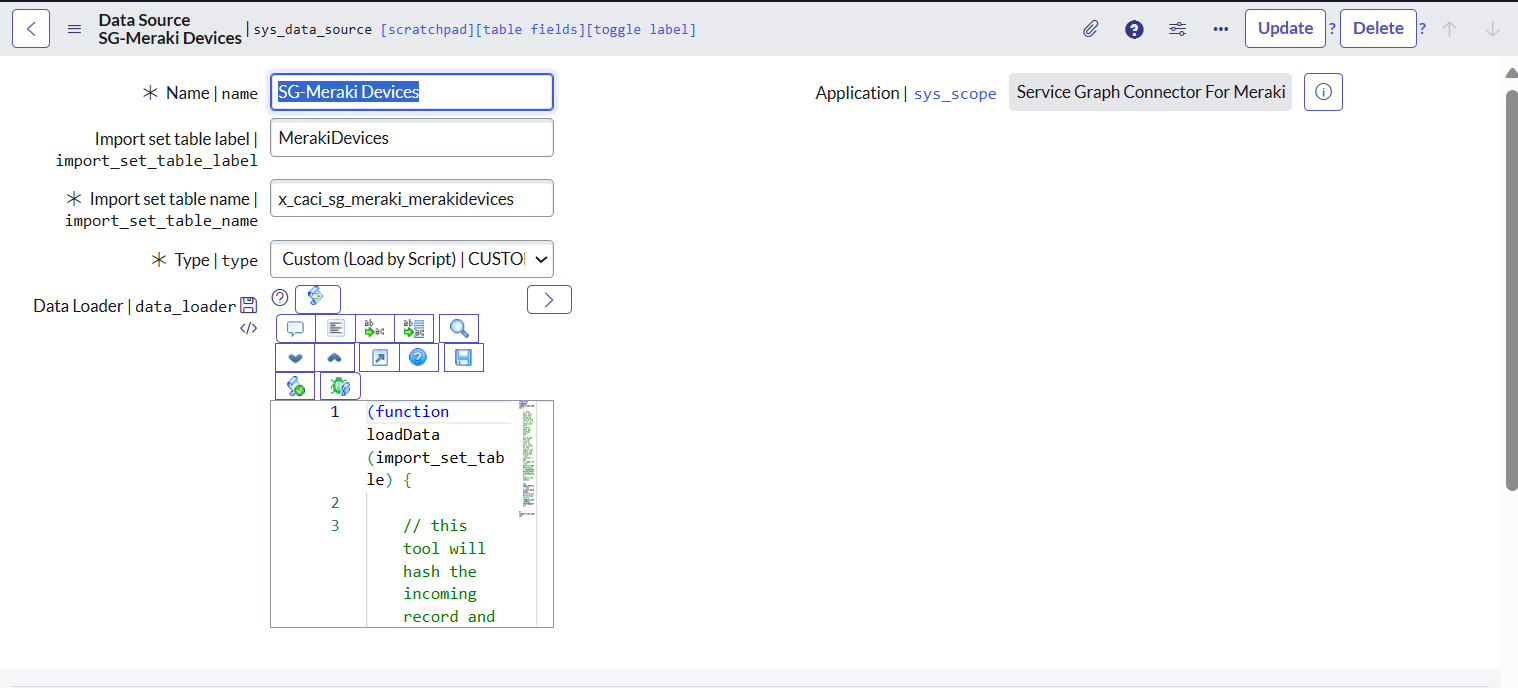Open the additional actions ellipsis menu
Viewport: 1518px width, 688px height.
1220,29
